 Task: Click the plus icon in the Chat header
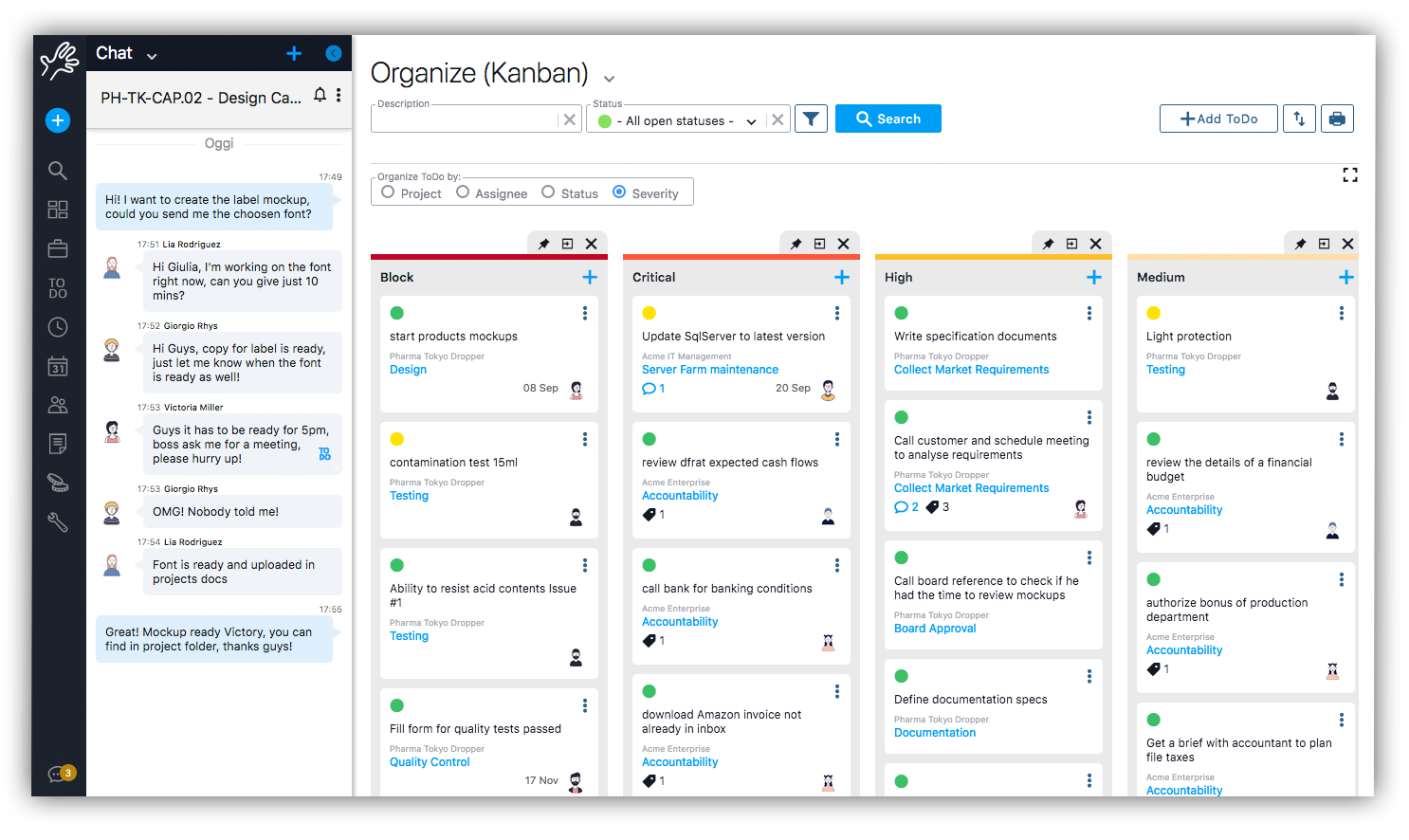coord(294,53)
